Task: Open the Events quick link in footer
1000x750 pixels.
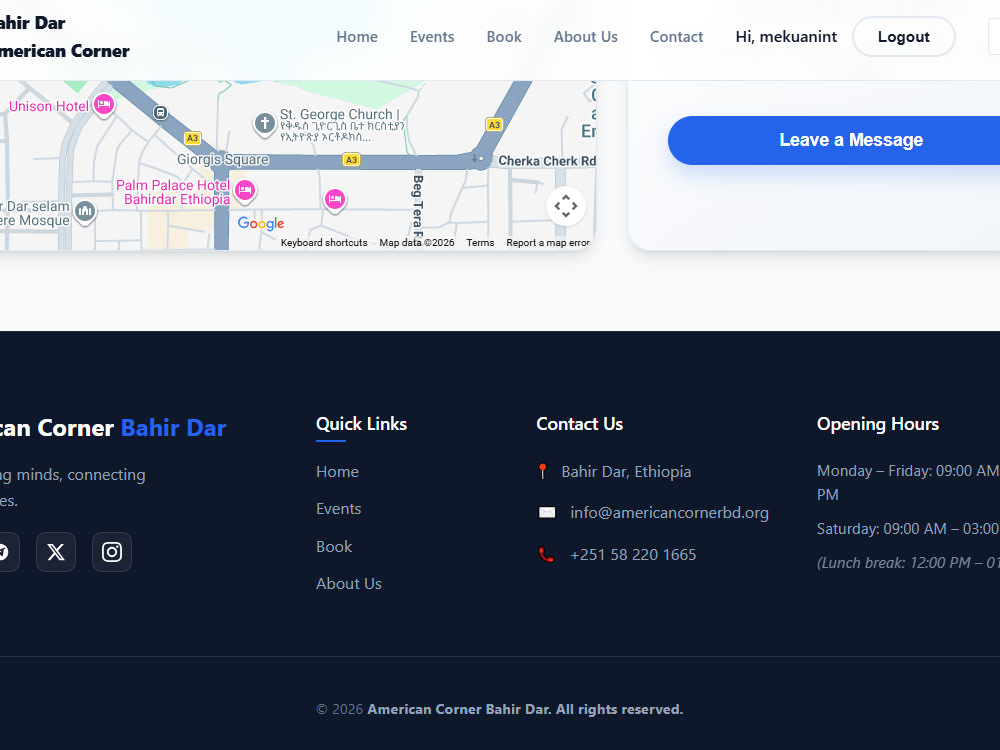Action: coord(339,509)
